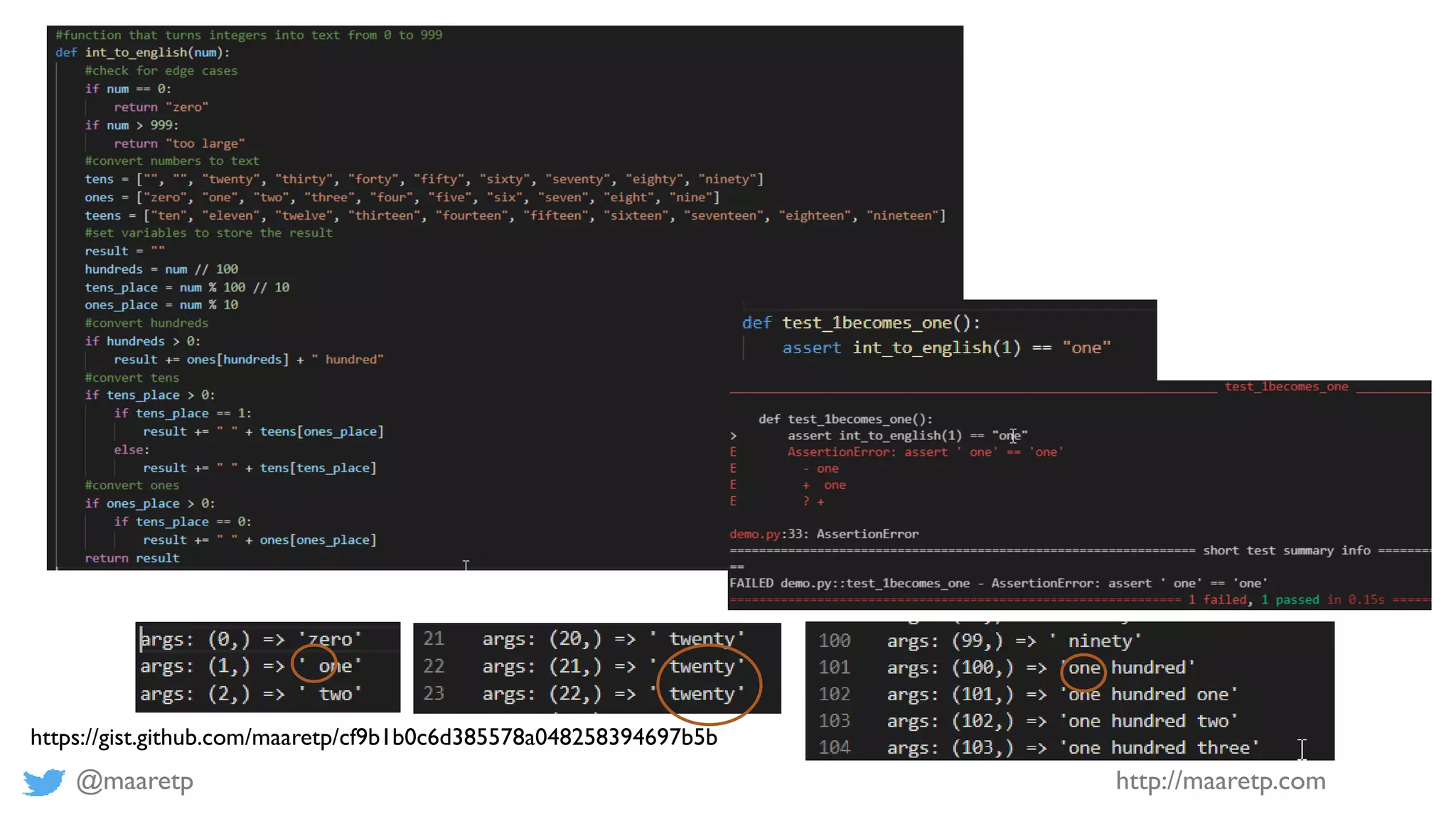Screen dimensions: 1456x819
Task: Click the def int_to_english(num) line
Action: (142, 53)
